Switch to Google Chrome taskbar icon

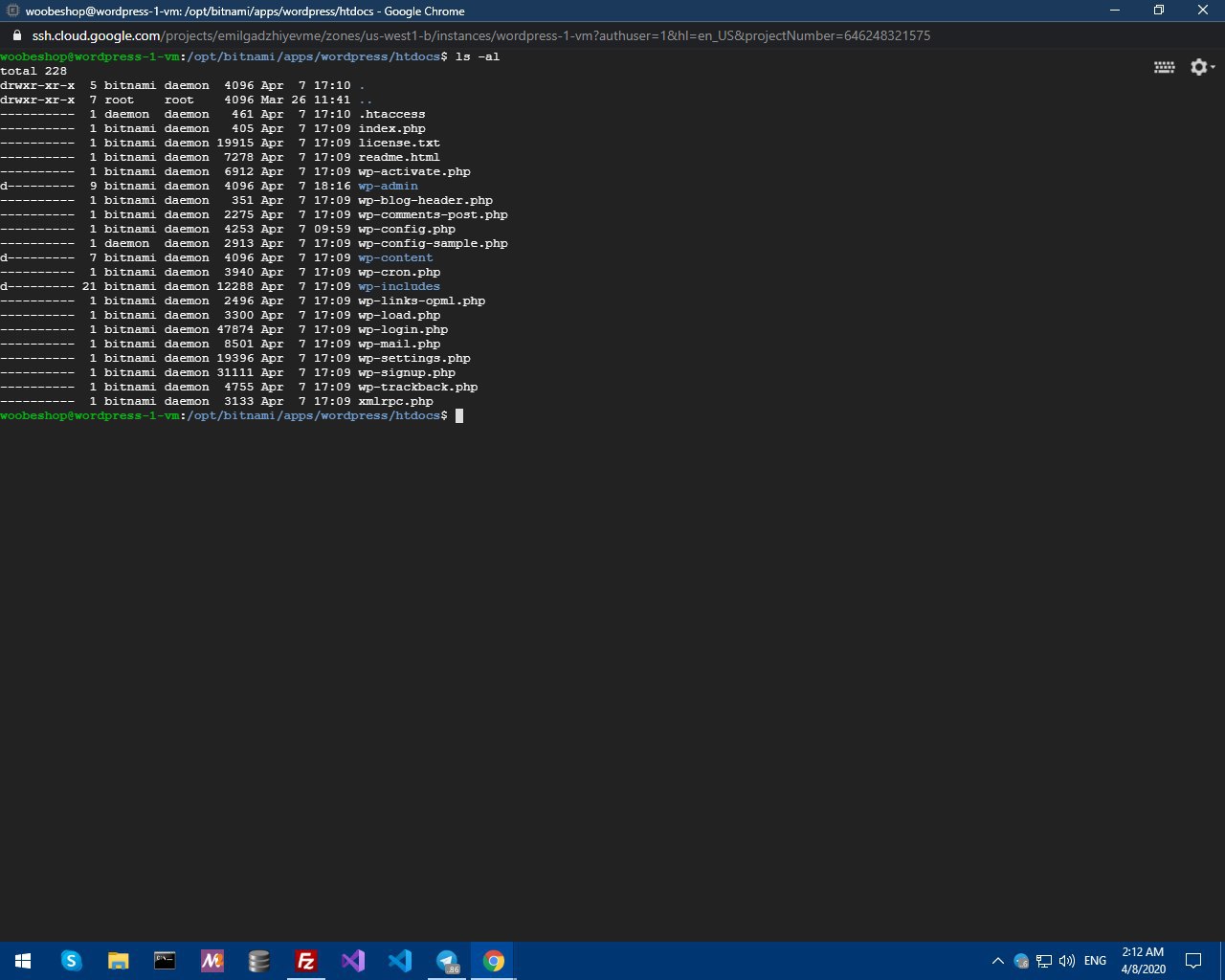coord(493,961)
